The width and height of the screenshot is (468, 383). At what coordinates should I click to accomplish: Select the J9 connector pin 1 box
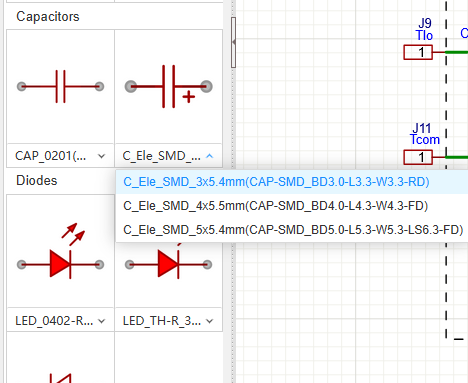pos(418,52)
